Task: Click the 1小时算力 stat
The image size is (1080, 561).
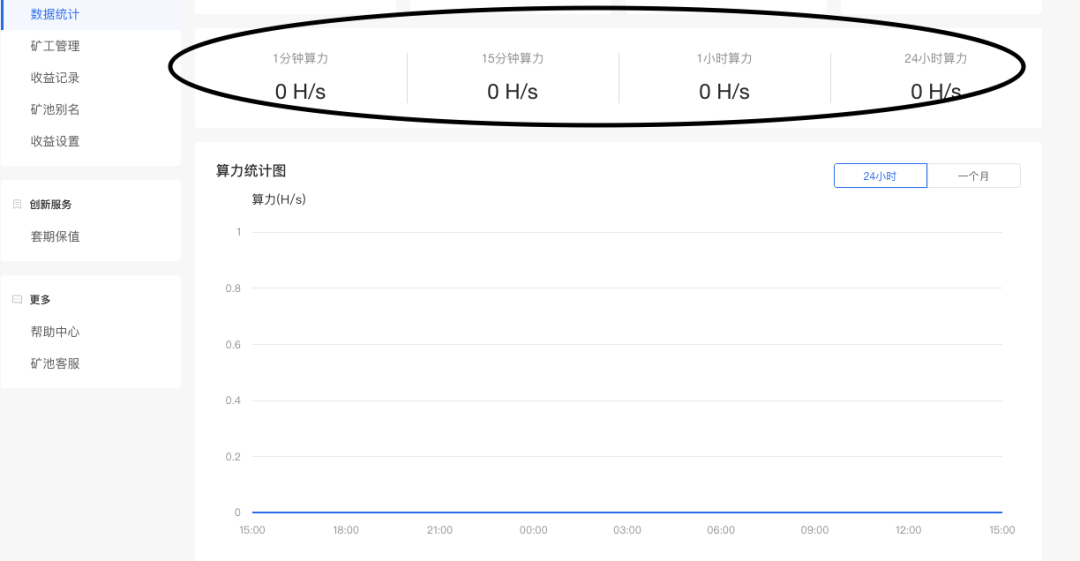Action: (724, 77)
